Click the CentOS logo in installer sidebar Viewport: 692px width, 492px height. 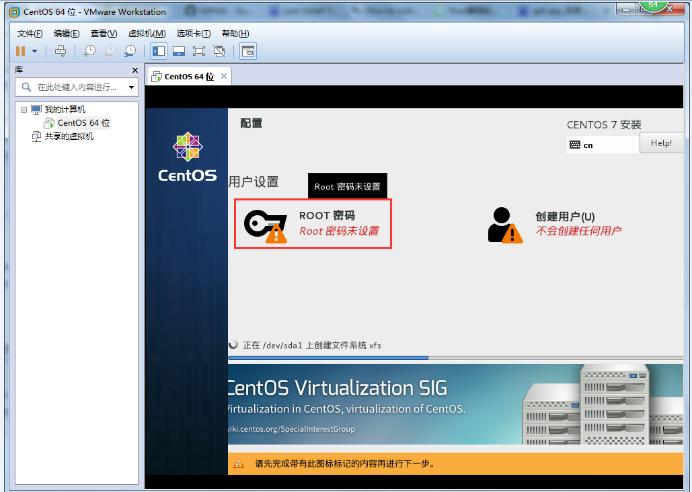point(188,157)
